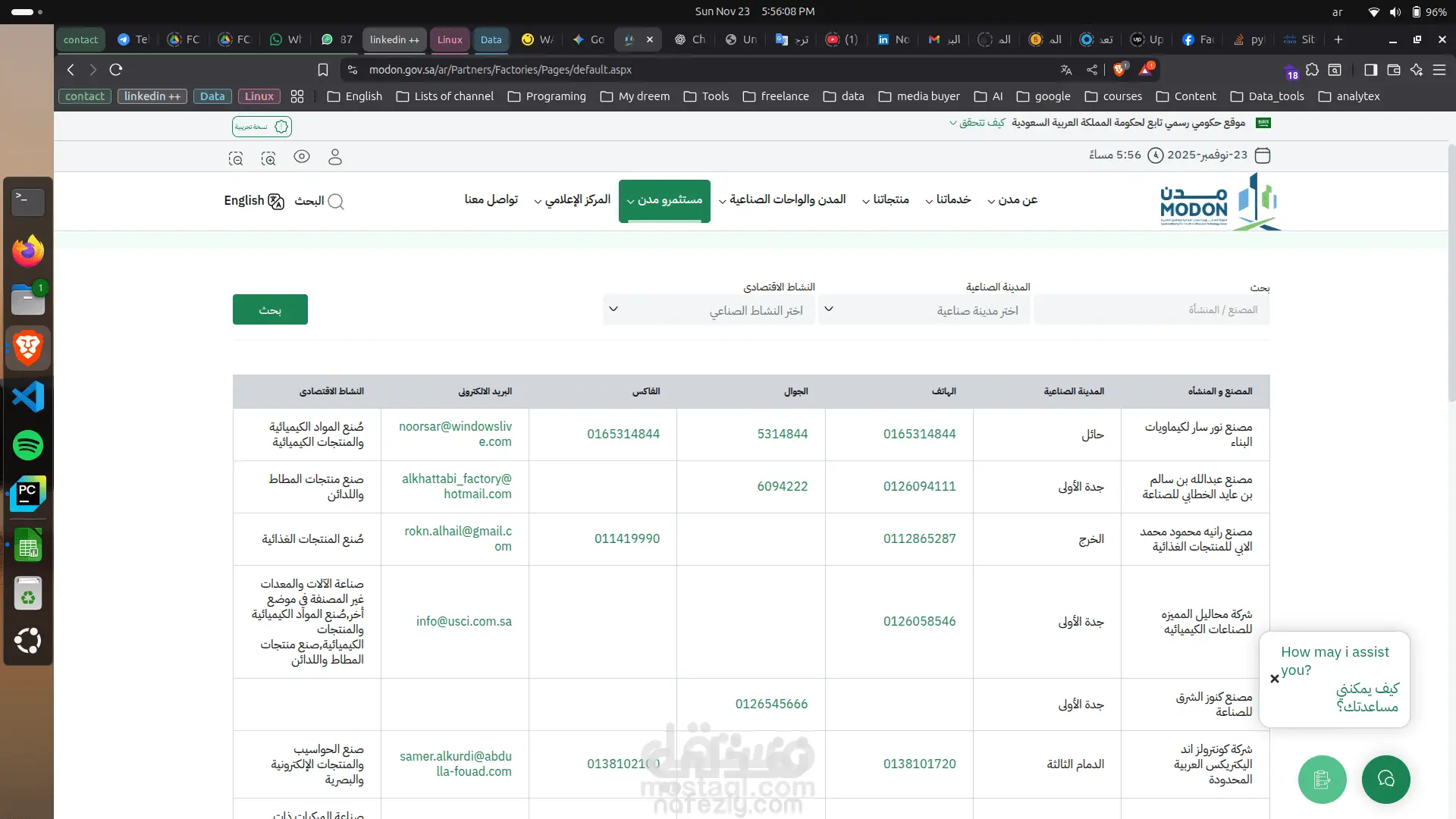The width and height of the screenshot is (1456, 819).
Task: Expand كيف تتحقق verification banner
Action: 977,123
